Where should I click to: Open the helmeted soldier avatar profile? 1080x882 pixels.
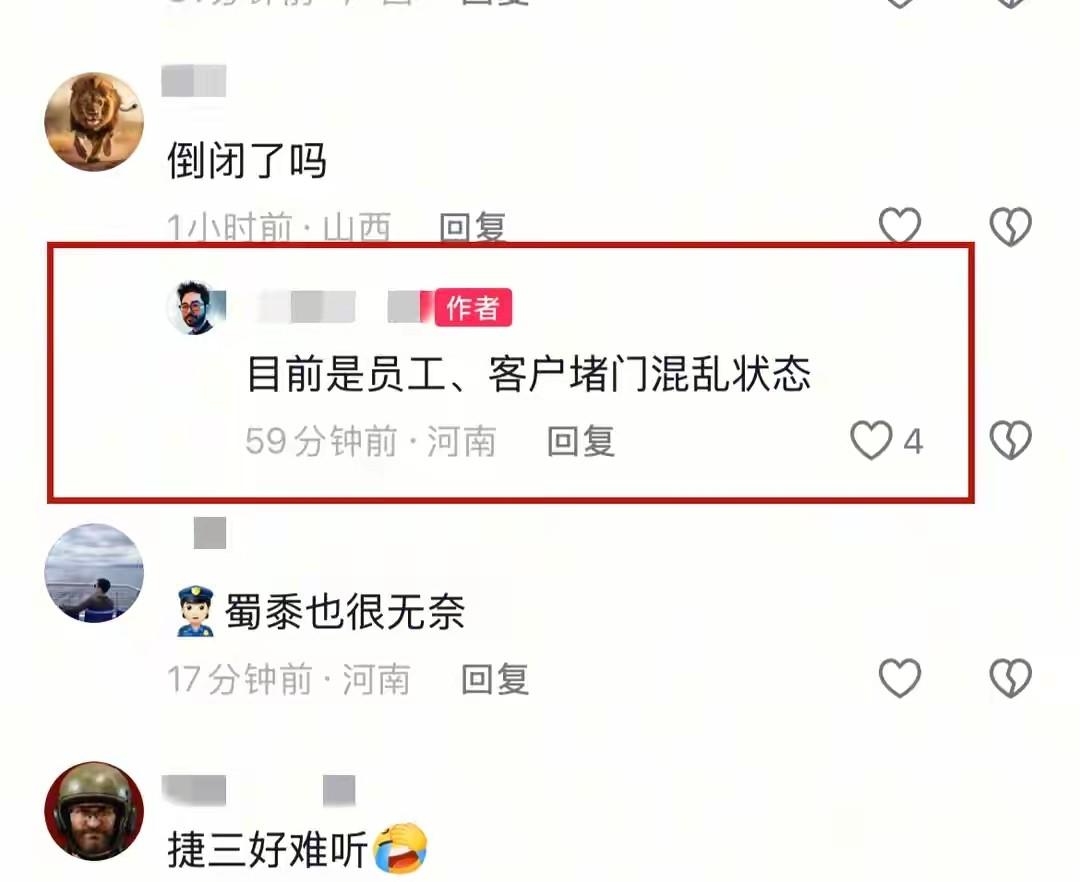click(x=94, y=810)
